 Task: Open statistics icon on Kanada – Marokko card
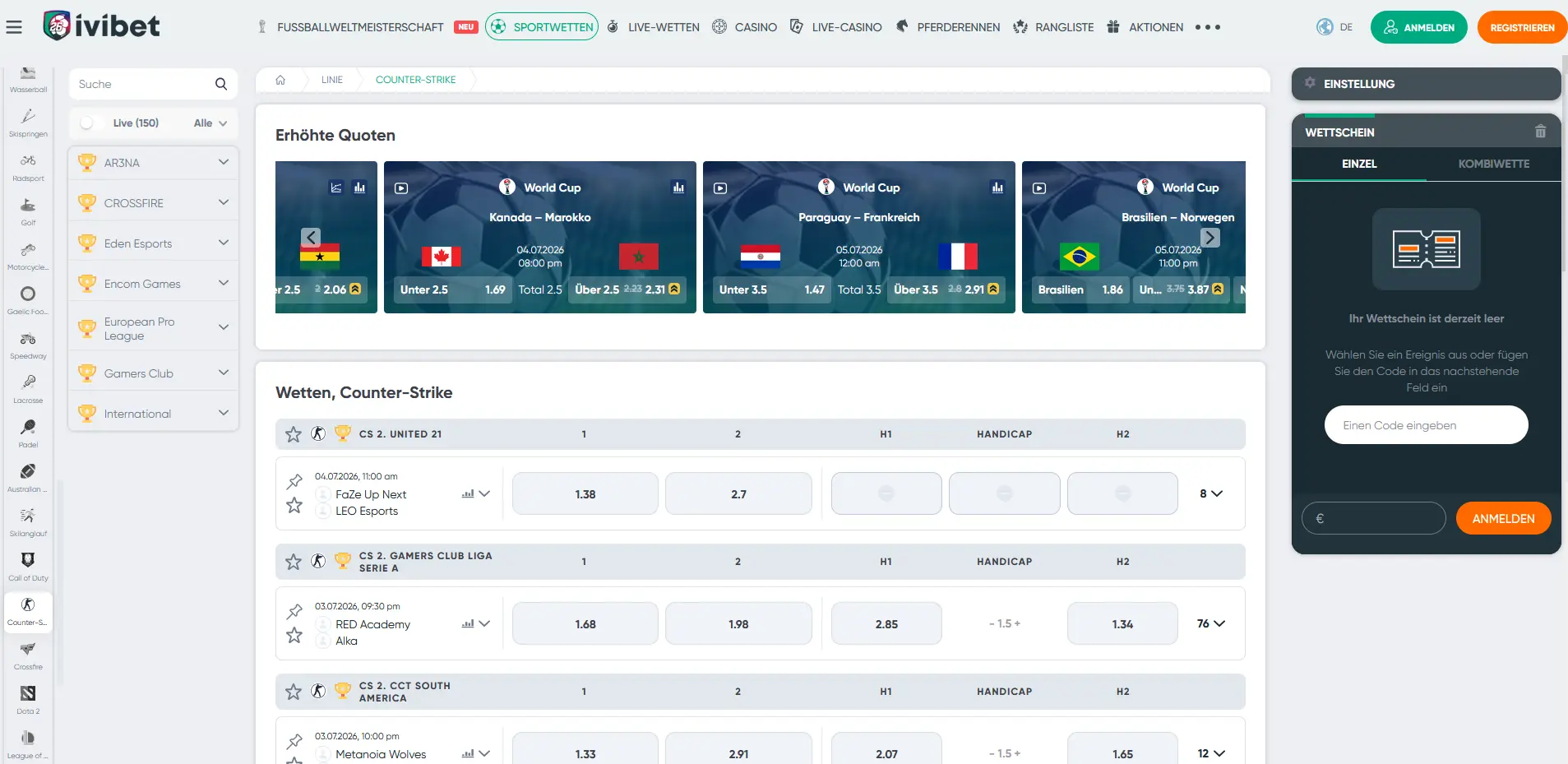click(678, 188)
